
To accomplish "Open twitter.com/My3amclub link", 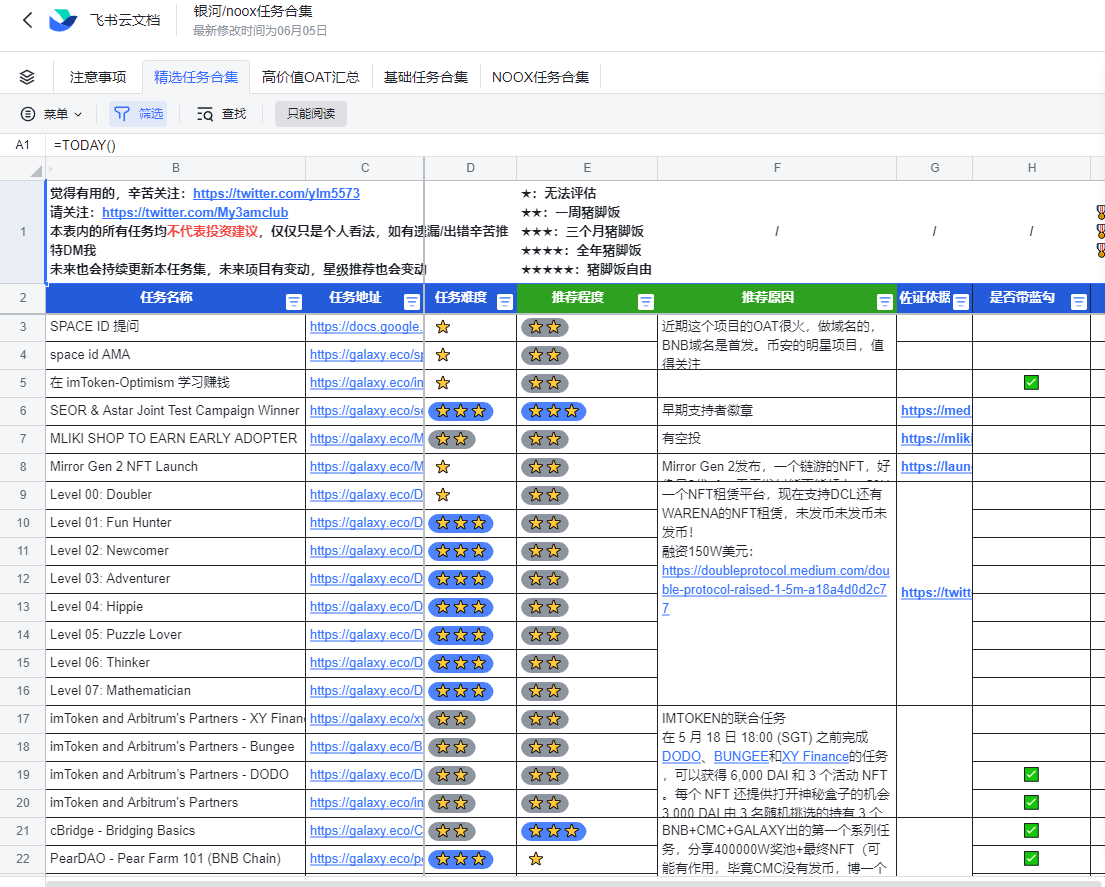I will [195, 212].
